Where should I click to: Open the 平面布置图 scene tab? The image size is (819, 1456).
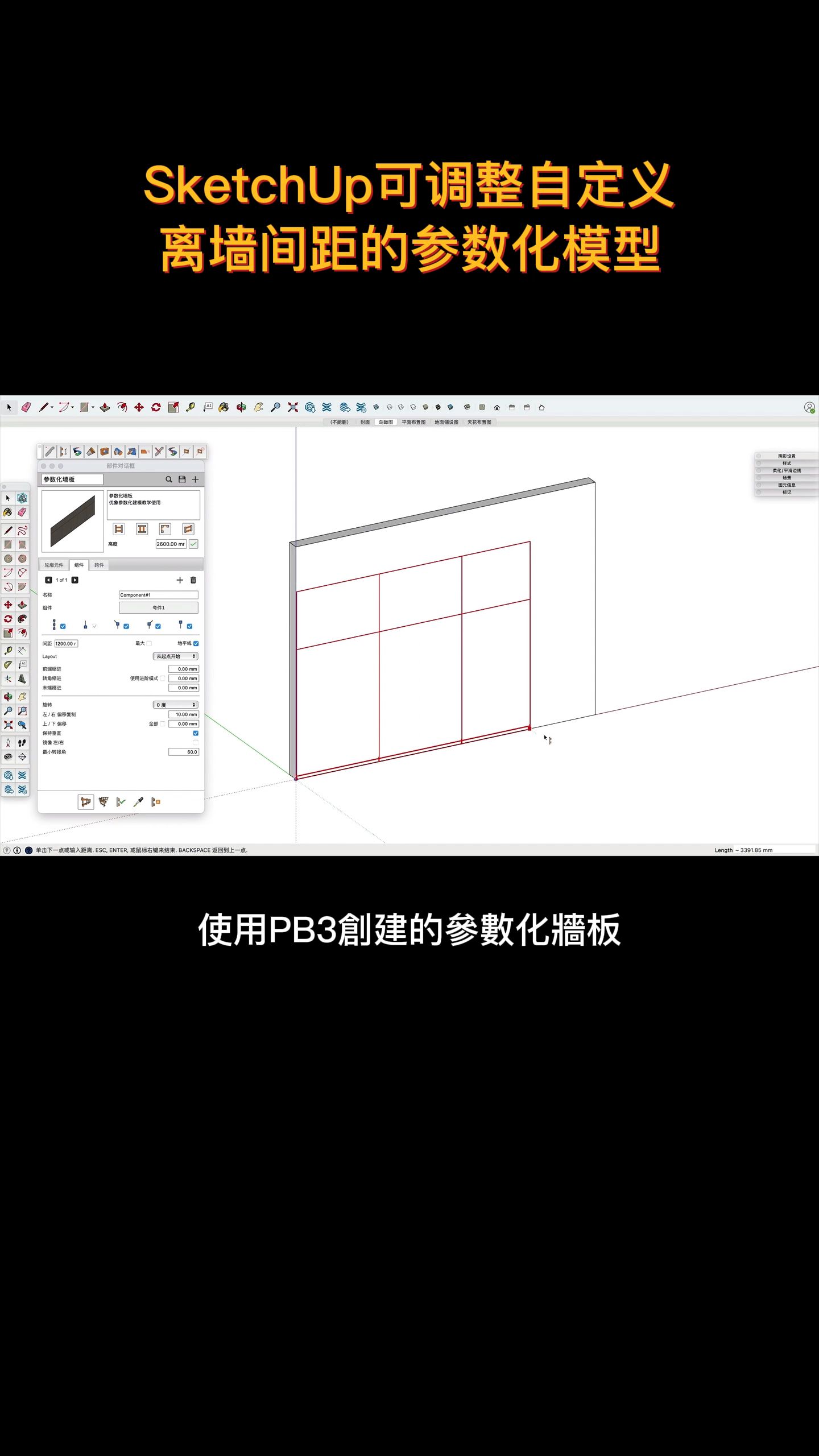[413, 422]
